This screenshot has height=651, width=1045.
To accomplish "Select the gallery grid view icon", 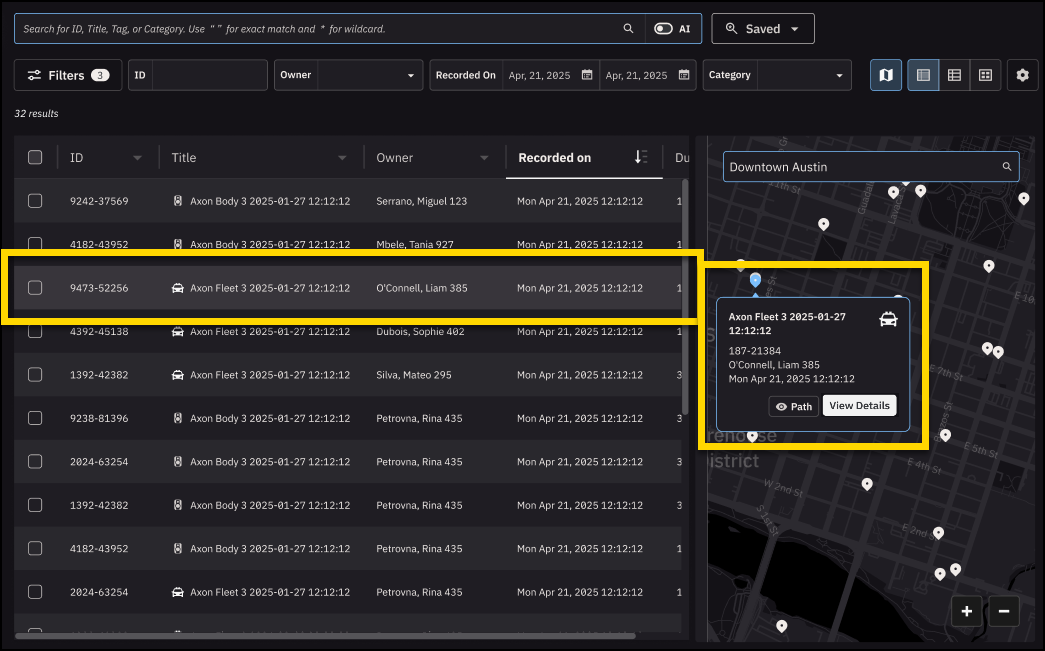I will (x=985, y=75).
